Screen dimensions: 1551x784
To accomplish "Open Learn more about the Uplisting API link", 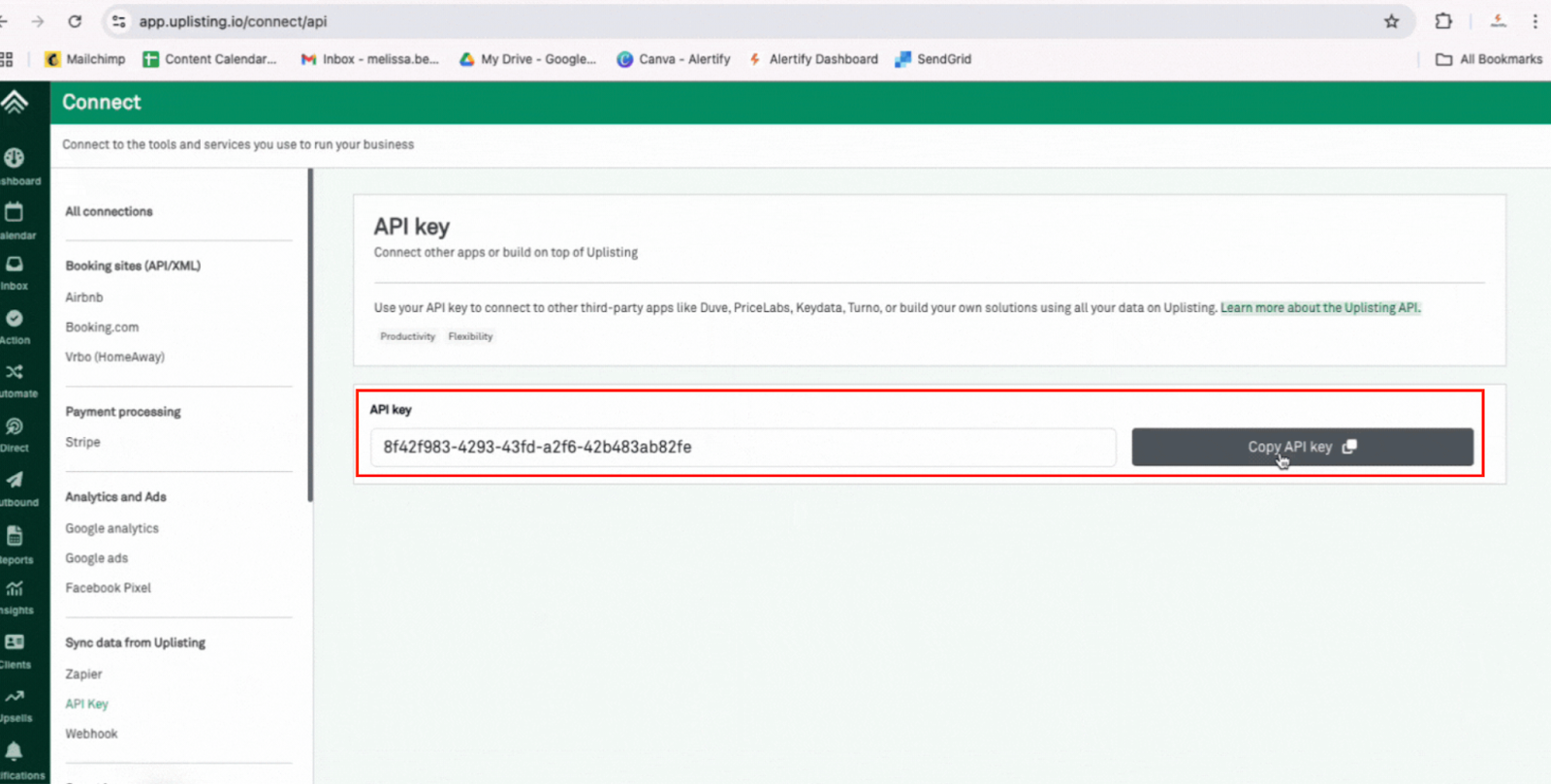I will coord(1319,308).
